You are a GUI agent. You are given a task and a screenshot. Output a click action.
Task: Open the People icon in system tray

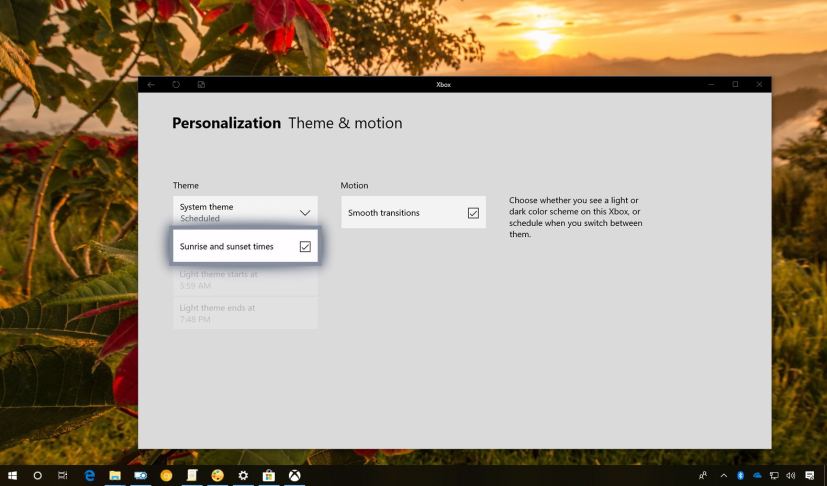703,475
